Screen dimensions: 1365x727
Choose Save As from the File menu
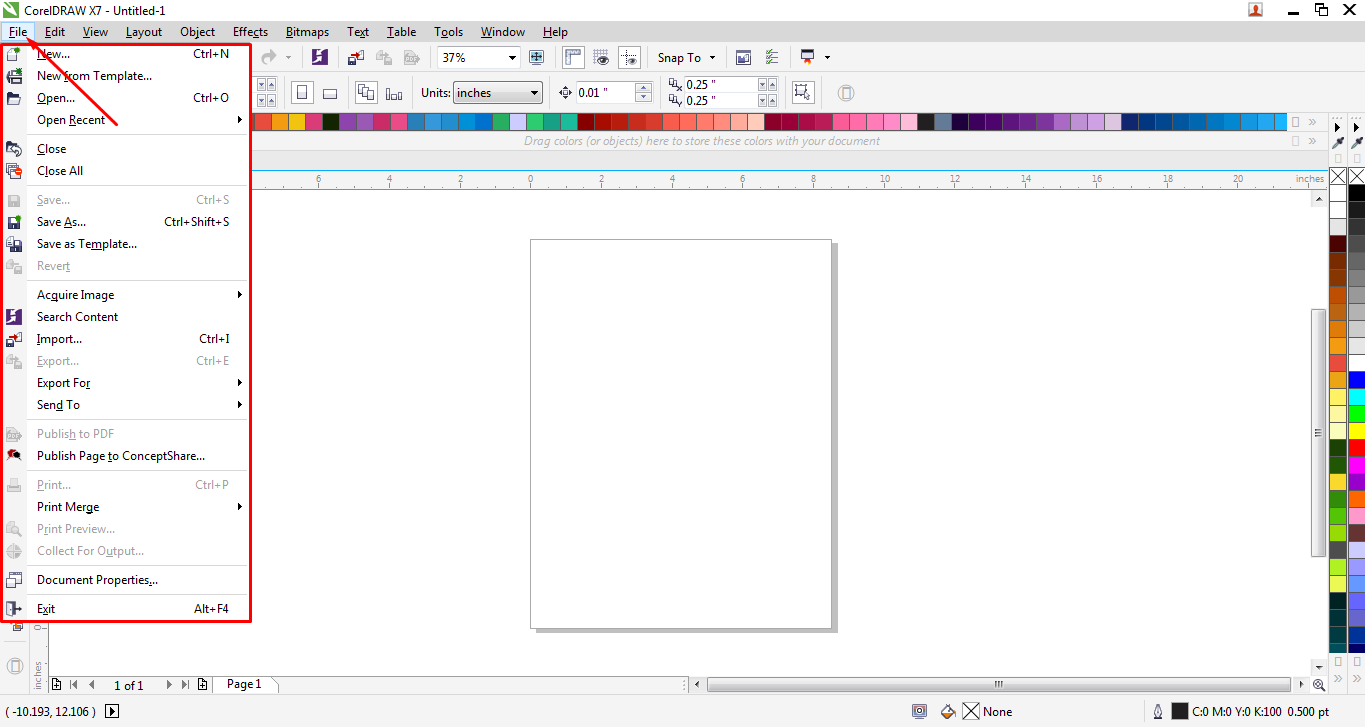click(x=64, y=221)
